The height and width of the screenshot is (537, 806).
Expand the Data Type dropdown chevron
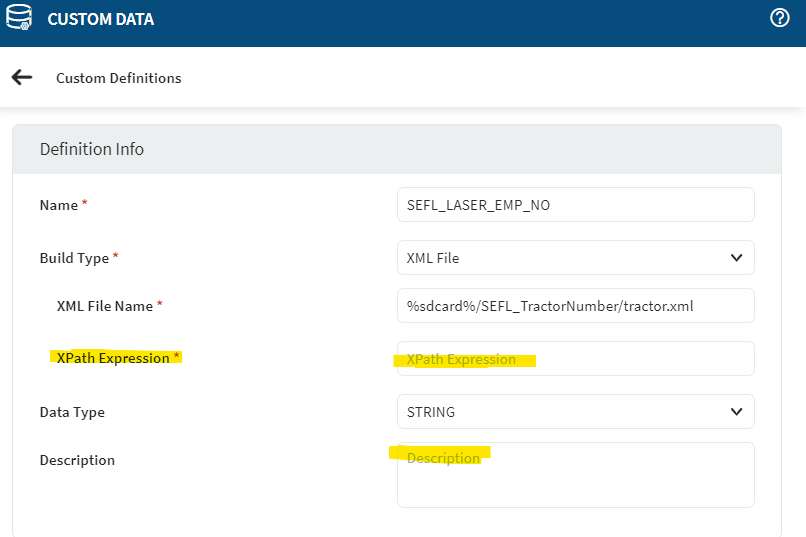point(736,411)
